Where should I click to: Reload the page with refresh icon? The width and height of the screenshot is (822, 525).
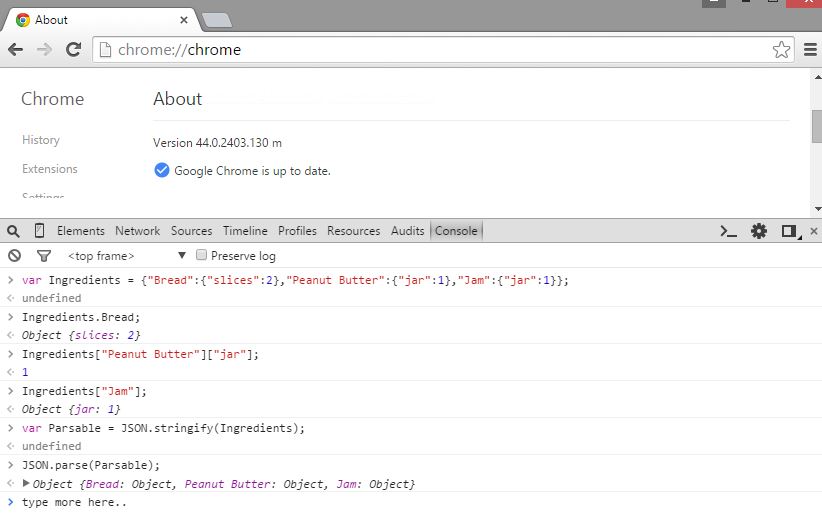click(73, 49)
